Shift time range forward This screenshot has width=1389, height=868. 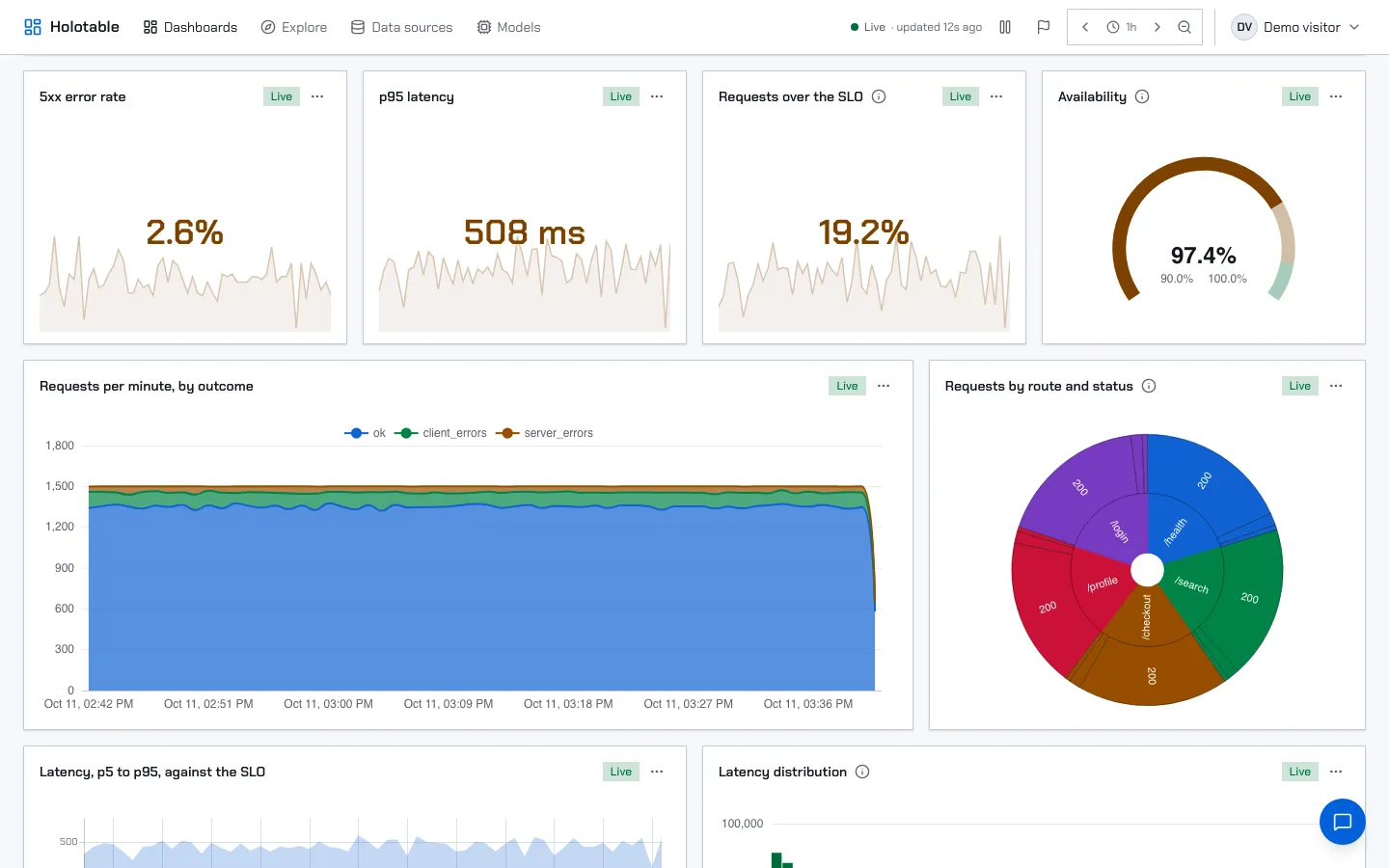click(1157, 27)
